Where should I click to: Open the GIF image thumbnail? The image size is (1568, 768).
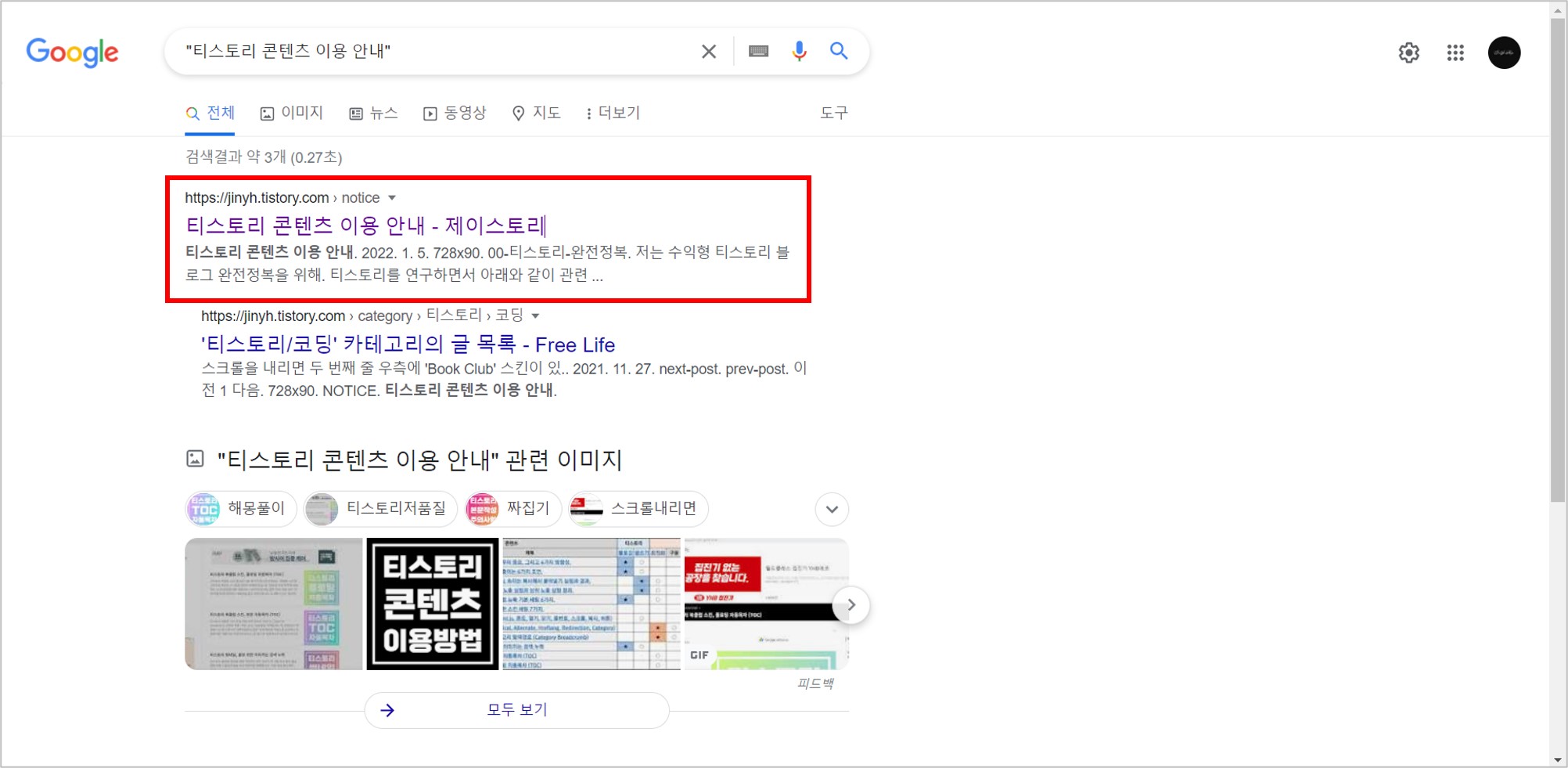pyautogui.click(x=766, y=604)
